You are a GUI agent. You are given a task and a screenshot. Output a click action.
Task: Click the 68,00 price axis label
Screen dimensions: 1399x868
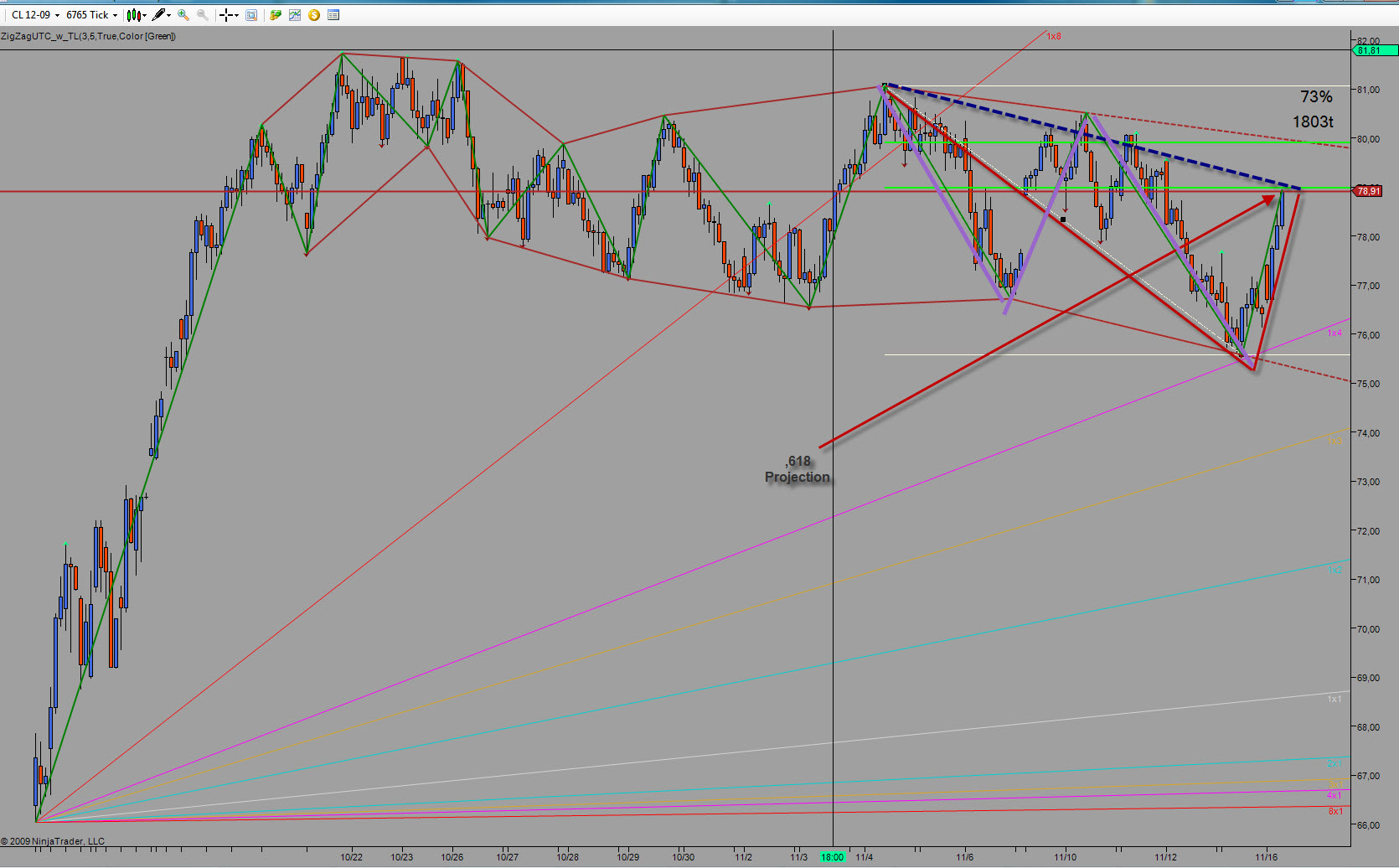[x=1368, y=727]
